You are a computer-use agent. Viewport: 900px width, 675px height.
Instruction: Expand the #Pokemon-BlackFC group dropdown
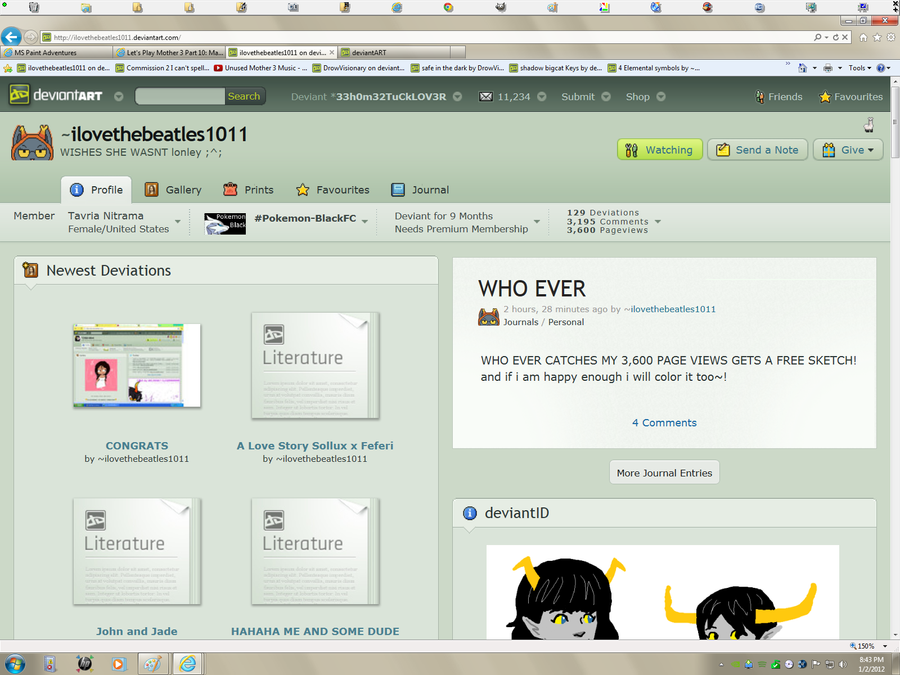(364, 222)
